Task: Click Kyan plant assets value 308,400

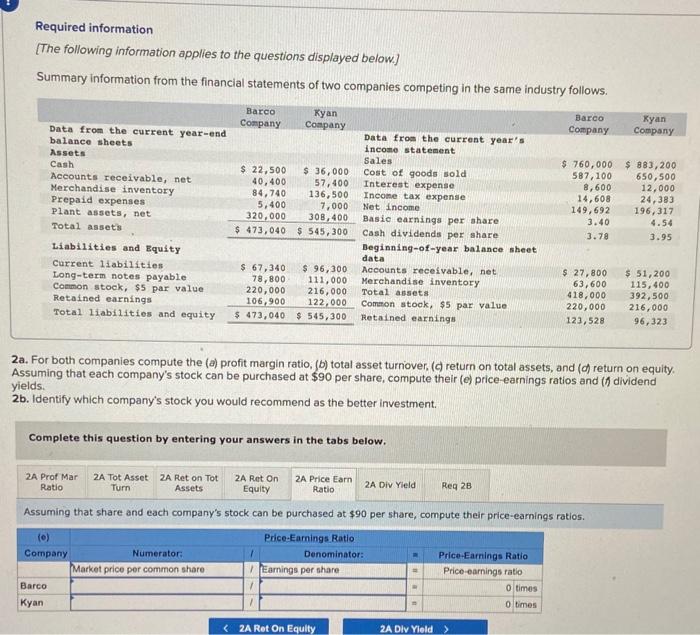Action: (x=328, y=217)
